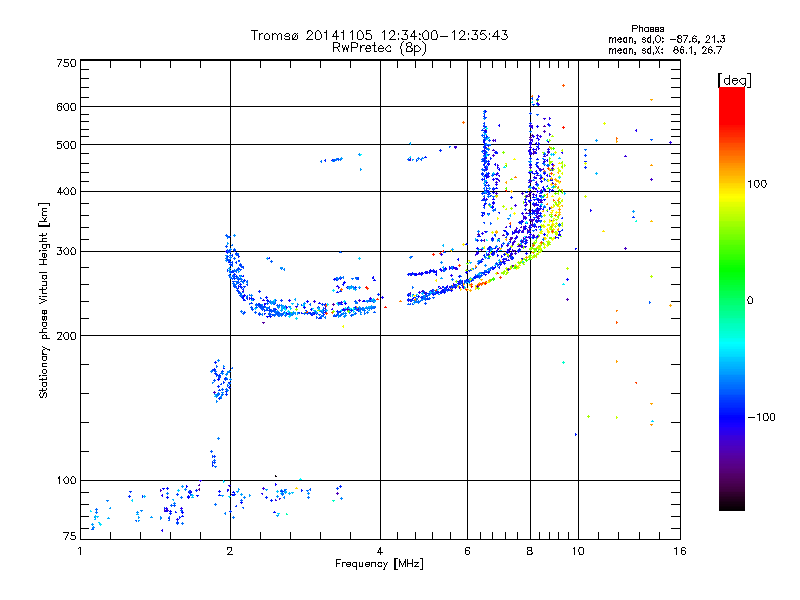
Task: Click the black bottom of the colorbar
Action: pyautogui.click(x=732, y=503)
